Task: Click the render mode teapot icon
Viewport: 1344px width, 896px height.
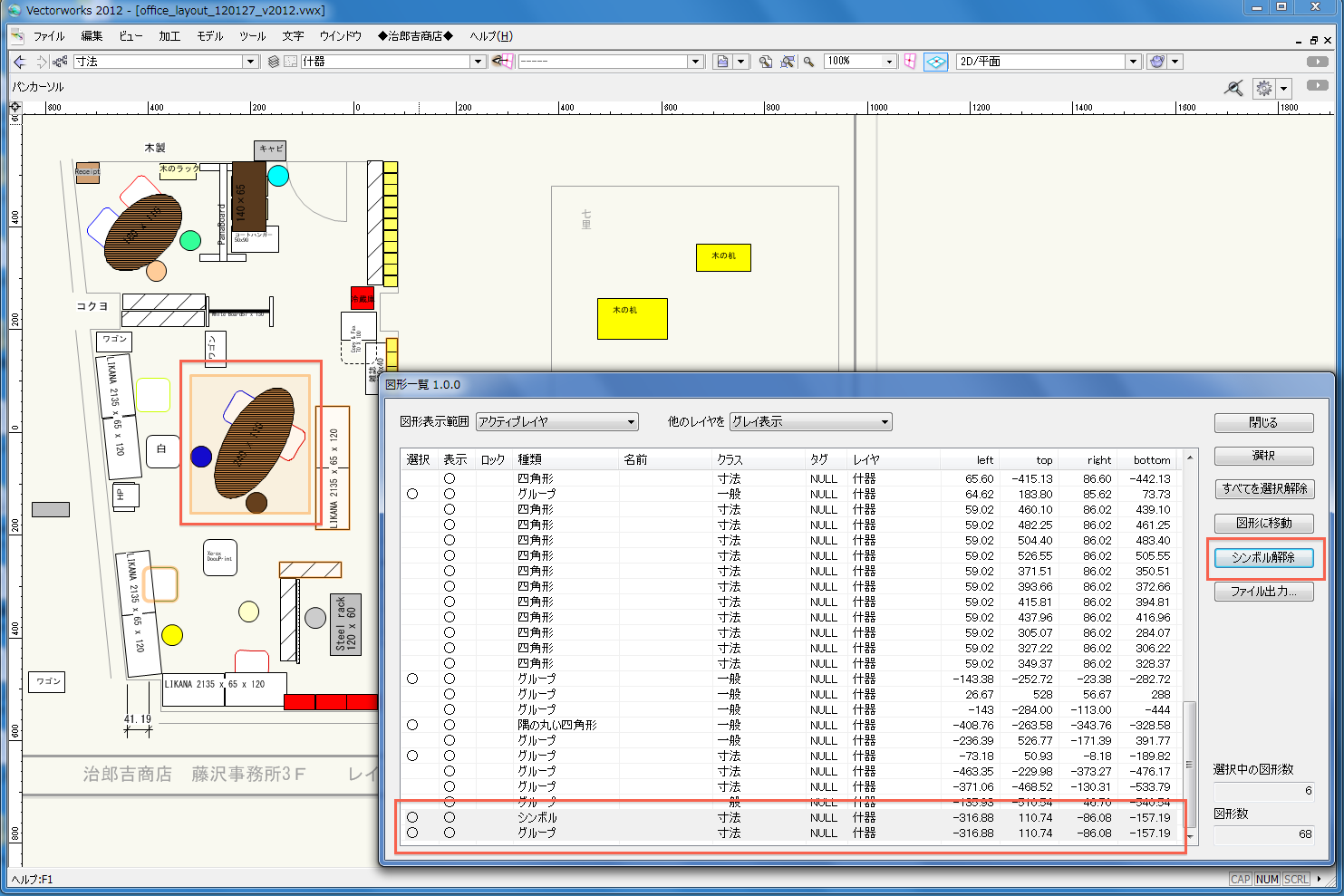Action: [x=1156, y=62]
